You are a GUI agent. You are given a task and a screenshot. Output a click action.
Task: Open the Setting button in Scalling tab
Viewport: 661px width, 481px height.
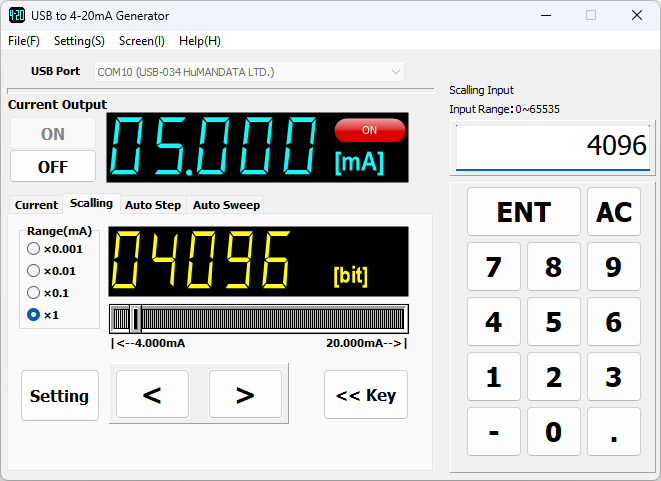tap(60, 395)
